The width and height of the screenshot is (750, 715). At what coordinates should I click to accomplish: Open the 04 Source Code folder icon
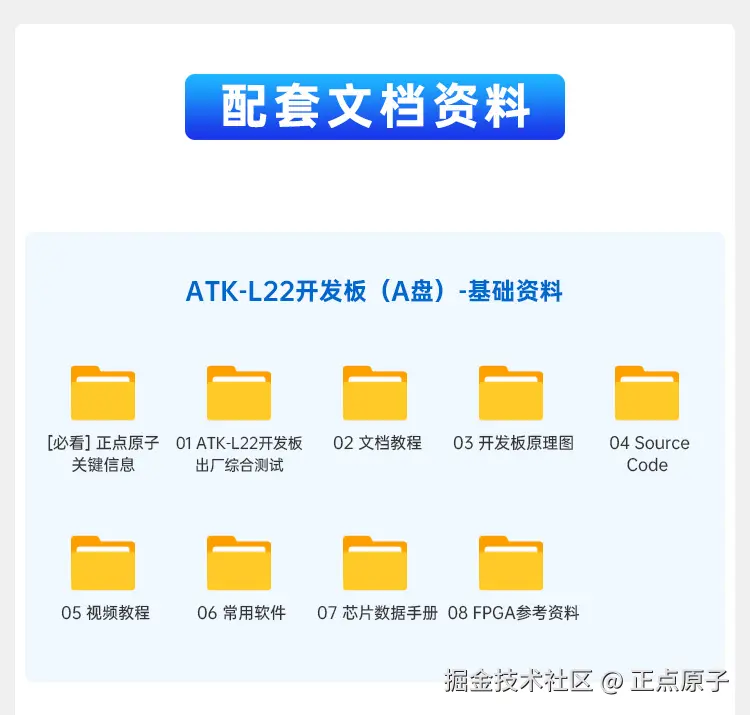click(x=647, y=393)
